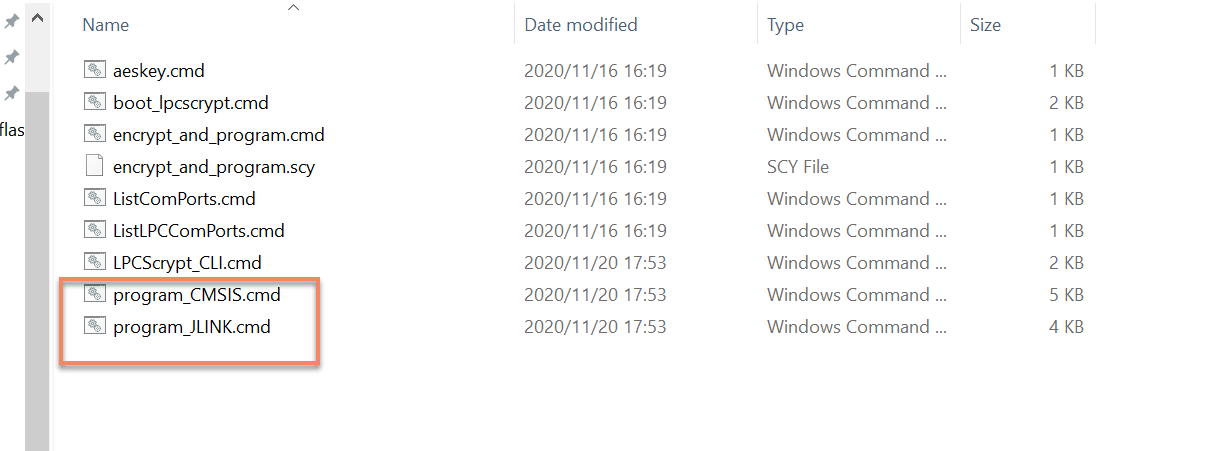Click the encrypt_and_program.scy blank file icon
The width and height of the screenshot is (1232, 451).
click(x=95, y=167)
